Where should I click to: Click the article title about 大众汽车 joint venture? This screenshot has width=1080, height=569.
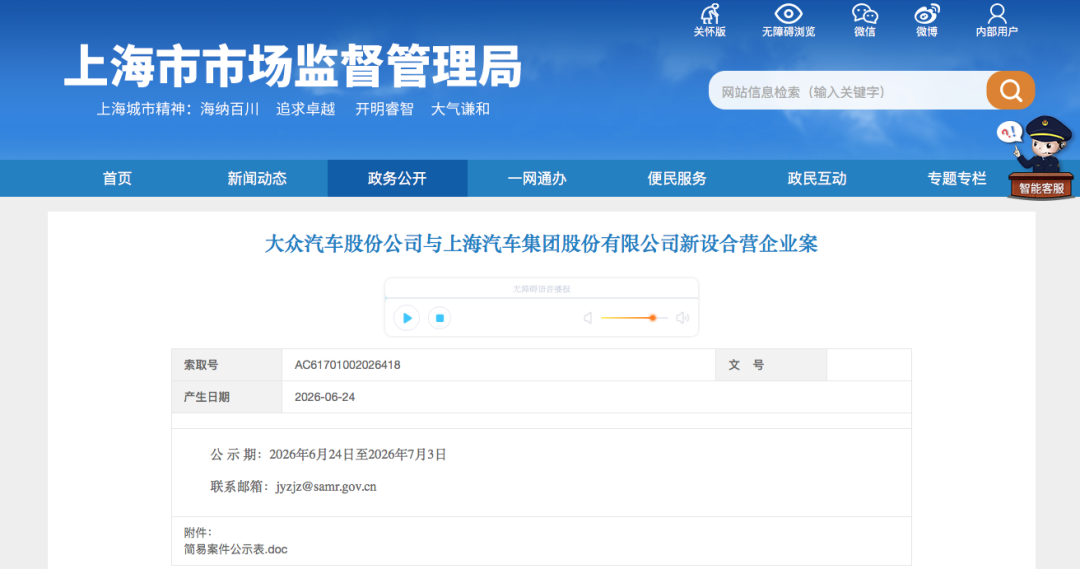pyautogui.click(x=541, y=244)
